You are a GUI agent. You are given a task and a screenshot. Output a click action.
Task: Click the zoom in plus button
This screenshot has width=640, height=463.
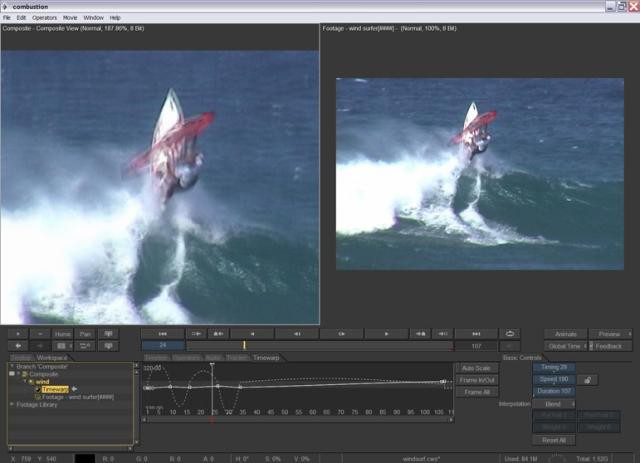click(x=18, y=333)
